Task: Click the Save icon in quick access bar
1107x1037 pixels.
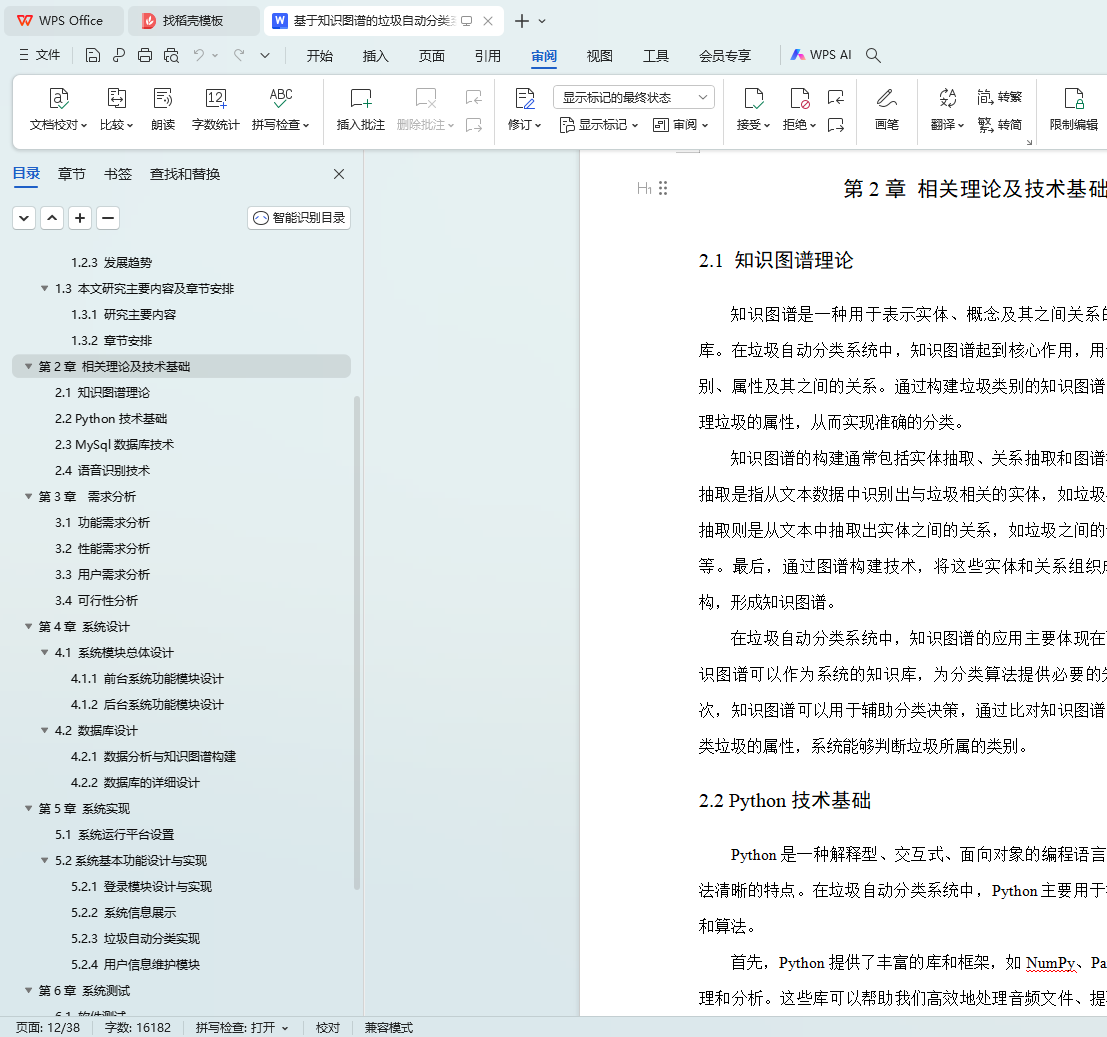Action: (x=92, y=55)
